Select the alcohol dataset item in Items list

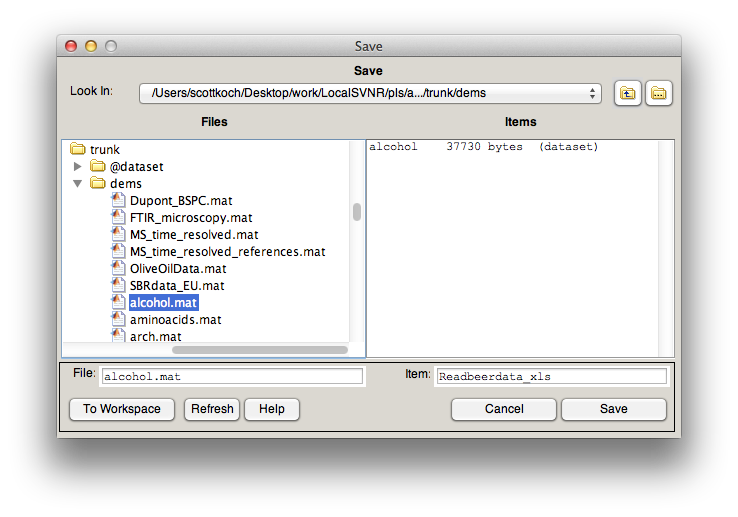tap(394, 147)
